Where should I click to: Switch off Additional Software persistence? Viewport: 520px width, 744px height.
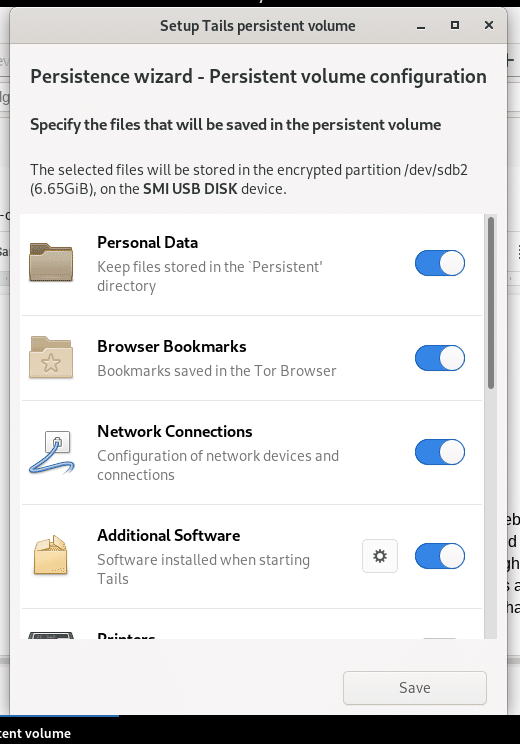click(440, 556)
